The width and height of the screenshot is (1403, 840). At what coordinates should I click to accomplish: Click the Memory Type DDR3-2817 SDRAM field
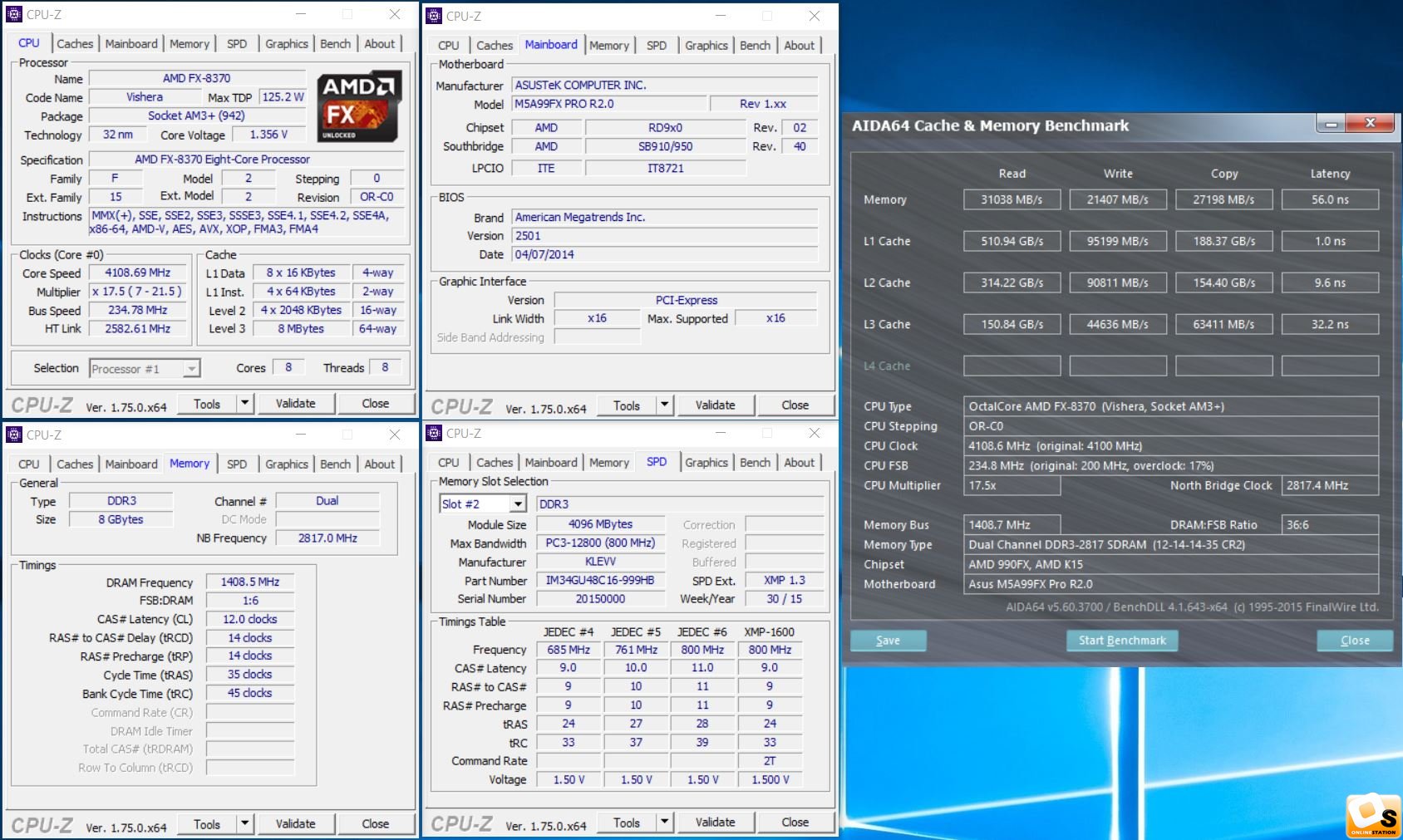[x=1171, y=544]
